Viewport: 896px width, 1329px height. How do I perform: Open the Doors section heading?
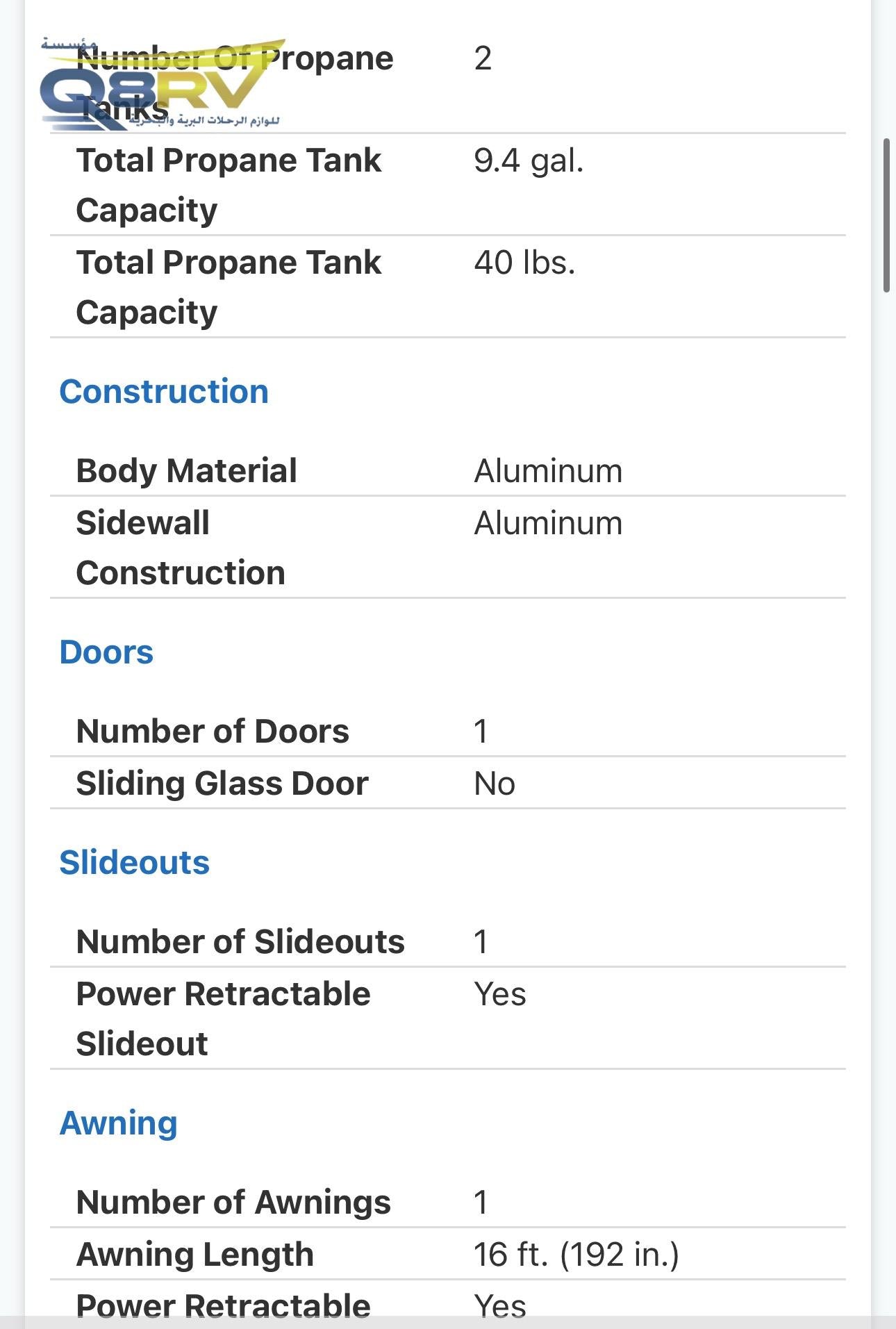coord(106,652)
